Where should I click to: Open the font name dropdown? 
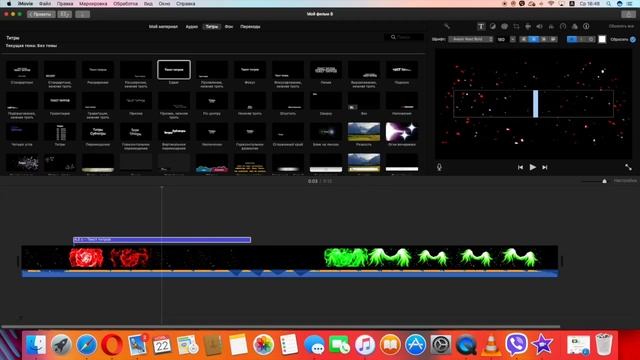[x=471, y=39]
